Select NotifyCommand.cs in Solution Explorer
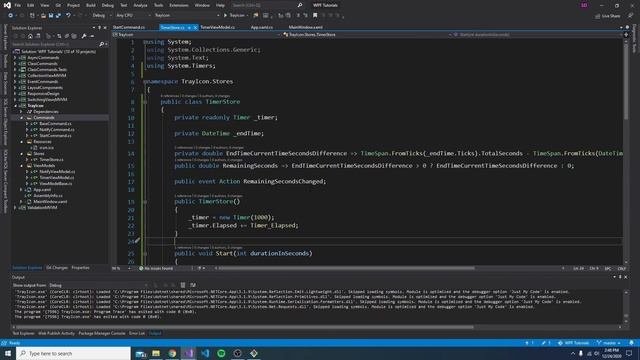The height and width of the screenshot is (360, 640). [x=57, y=129]
